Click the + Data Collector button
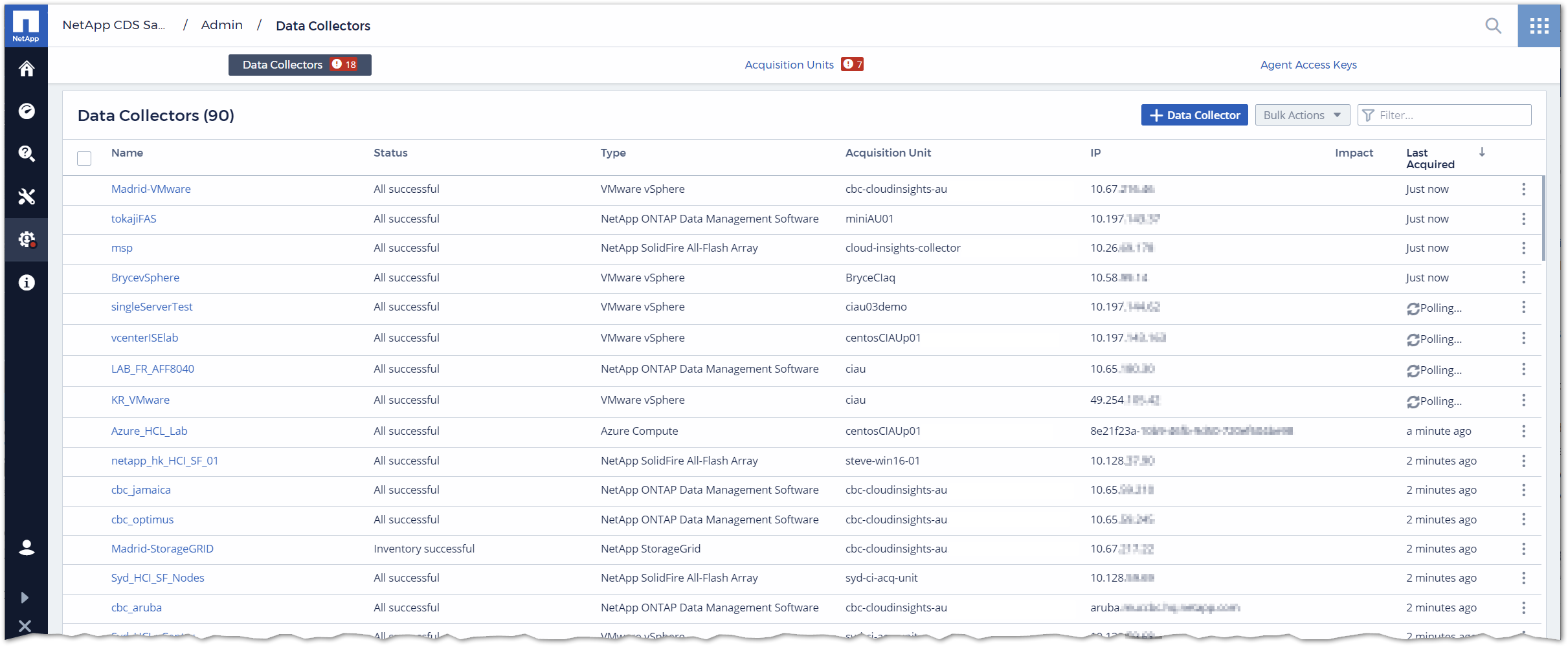 click(x=1194, y=115)
